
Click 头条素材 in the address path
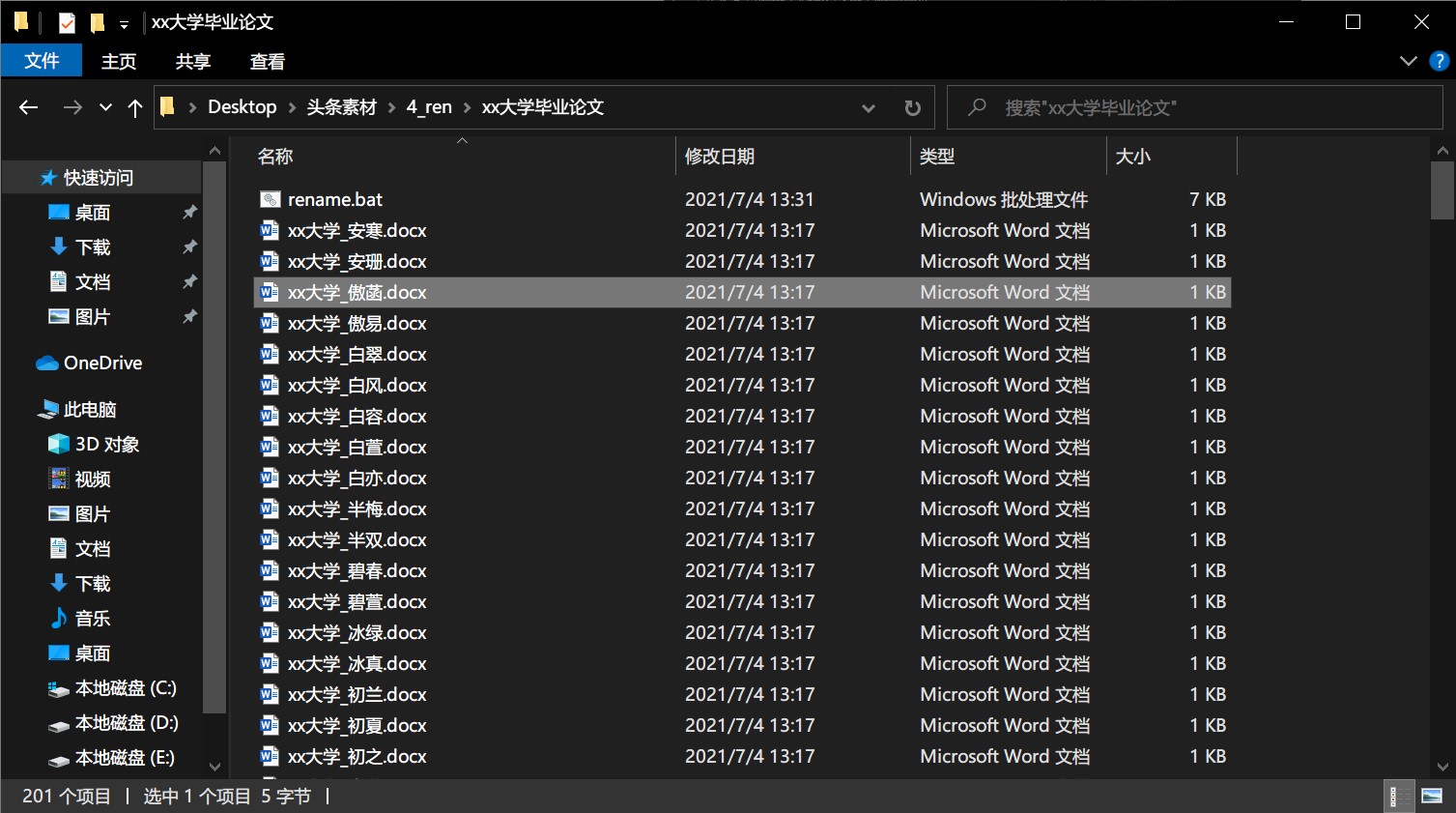click(x=341, y=107)
